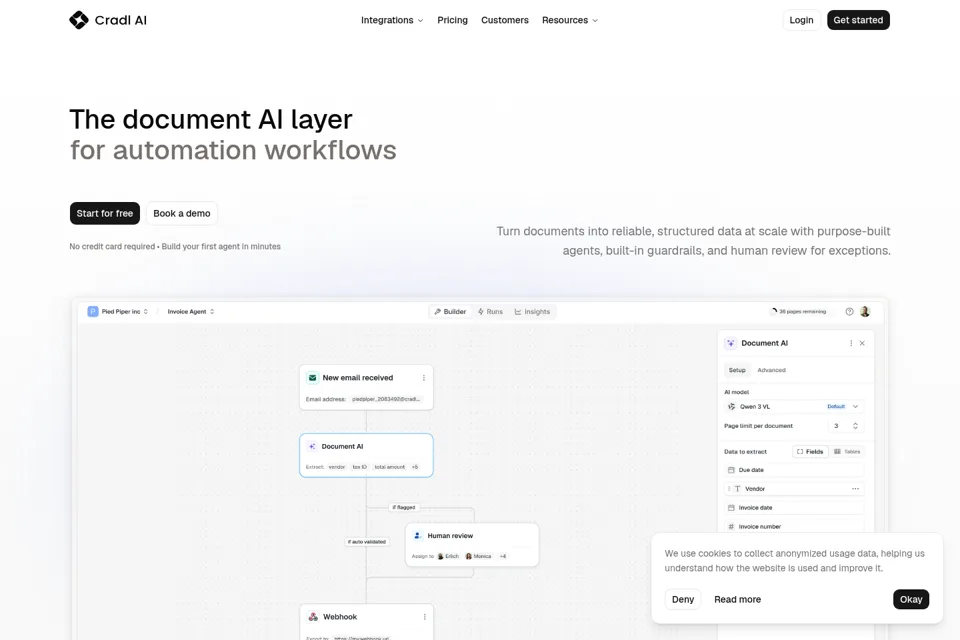Open the Customers page

[504, 20]
